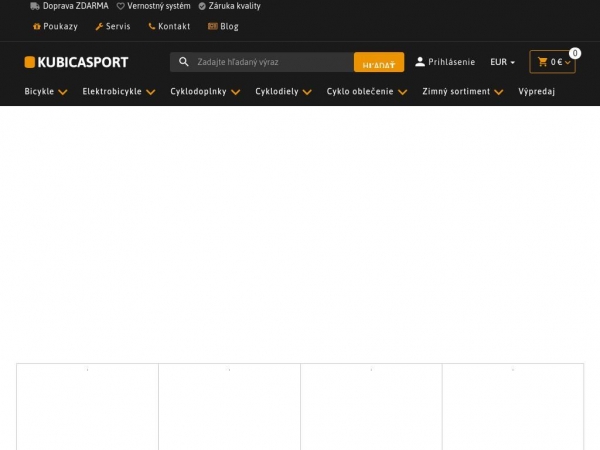Image resolution: width=600 pixels, height=450 pixels.
Task: Go to the Servis page
Action: pos(118,26)
